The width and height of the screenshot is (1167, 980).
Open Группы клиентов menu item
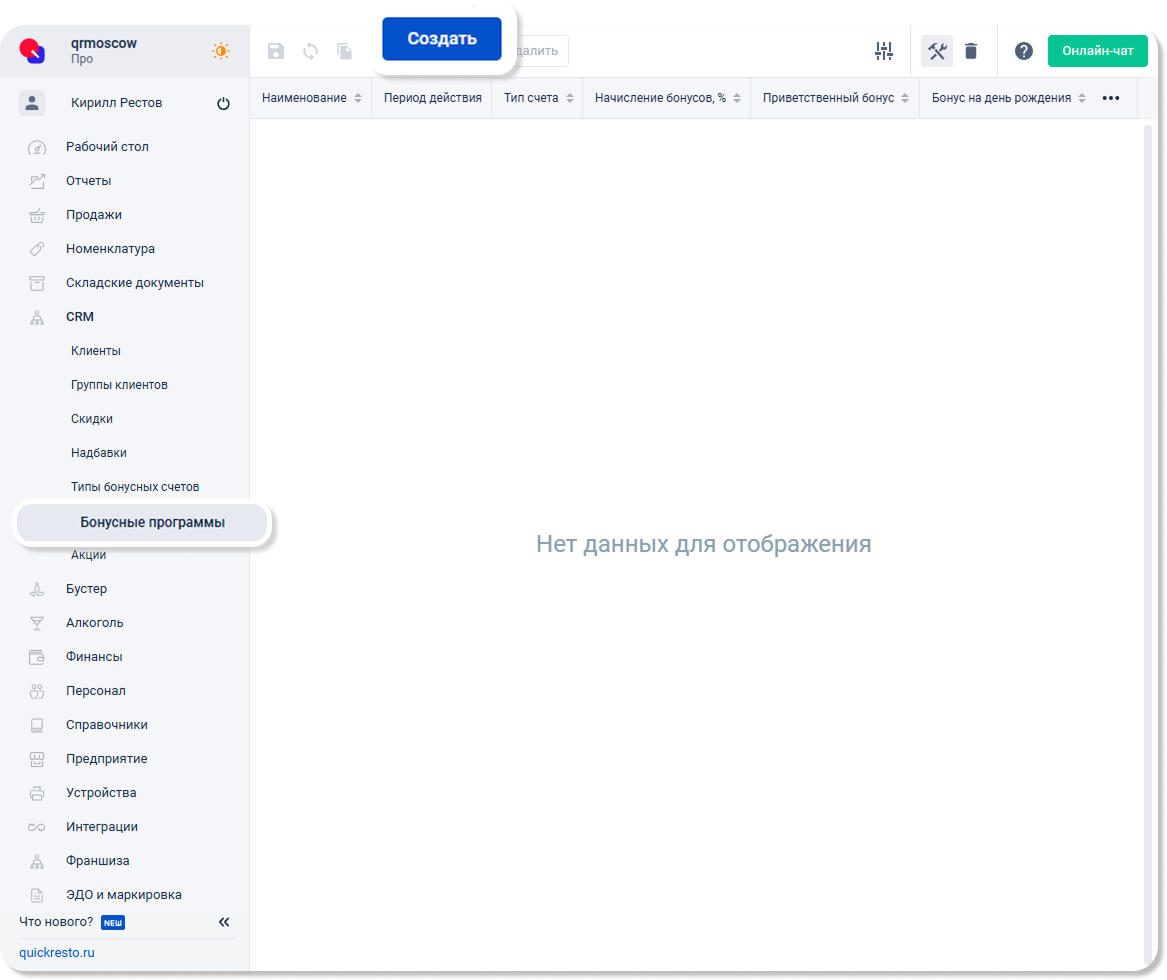click(x=119, y=385)
